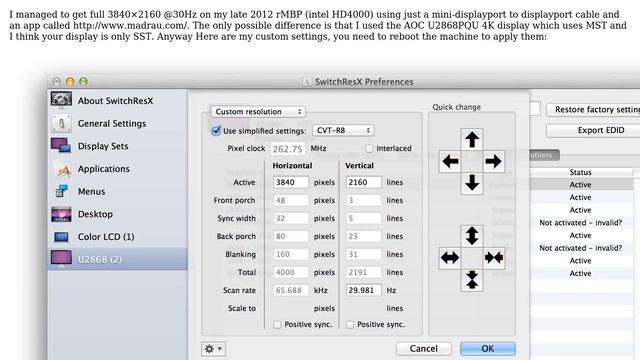Shrink image horizontally with inward arrows
The image size is (640, 360).
tap(493, 258)
